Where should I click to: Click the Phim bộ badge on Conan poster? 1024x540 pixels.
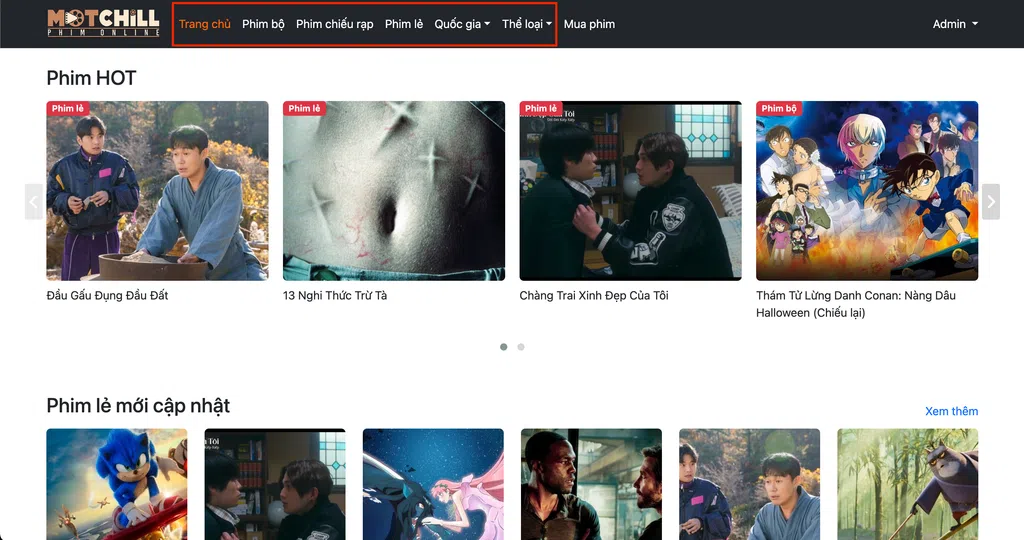pyautogui.click(x=778, y=108)
